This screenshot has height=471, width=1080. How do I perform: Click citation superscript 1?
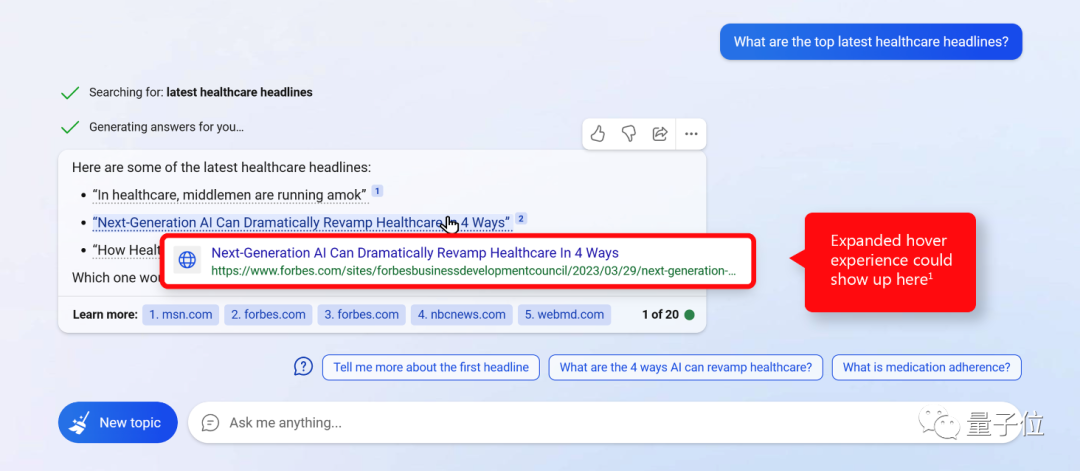(377, 191)
